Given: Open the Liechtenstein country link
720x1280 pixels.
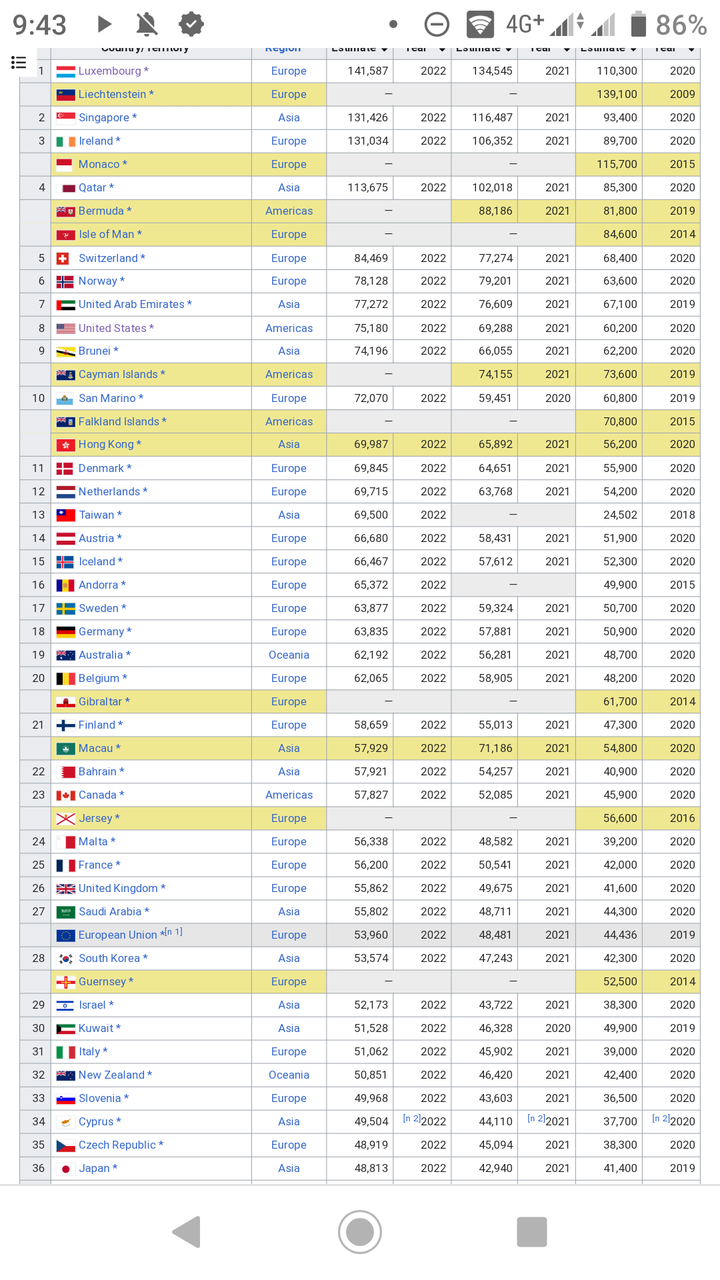Looking at the screenshot, I should [x=113, y=94].
